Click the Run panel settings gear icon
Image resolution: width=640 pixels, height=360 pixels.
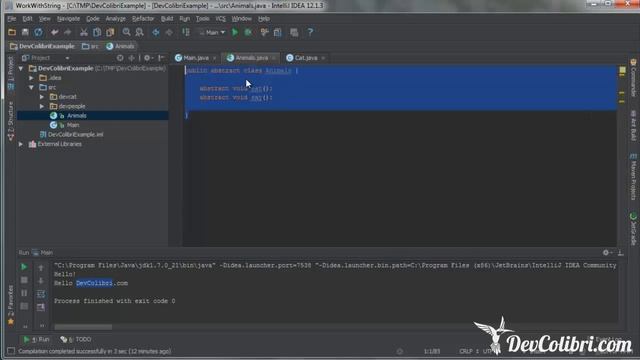607,253
